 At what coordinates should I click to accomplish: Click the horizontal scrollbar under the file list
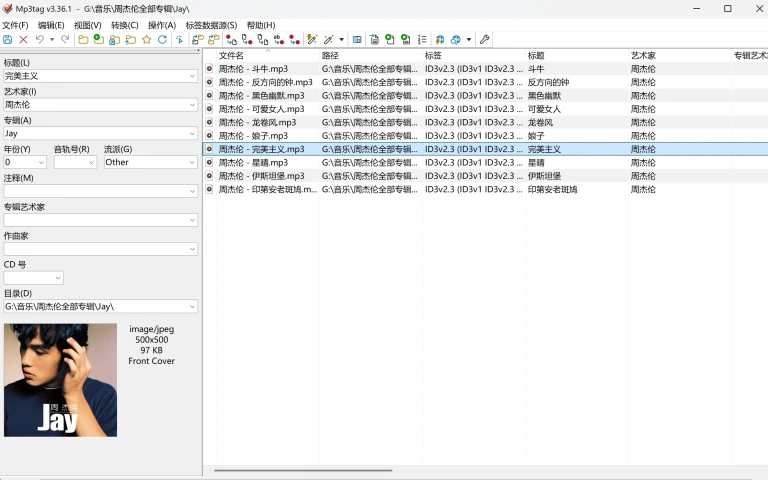click(303, 471)
